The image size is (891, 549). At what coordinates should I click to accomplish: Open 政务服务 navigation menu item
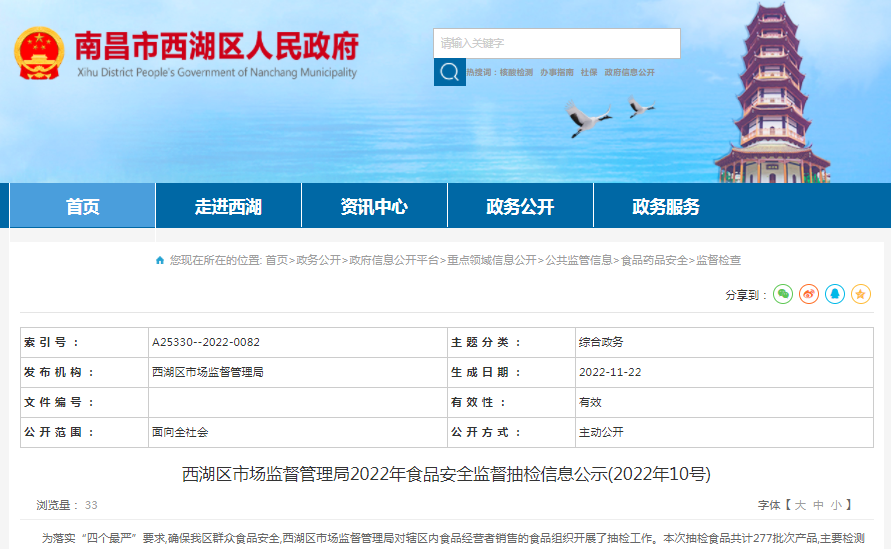(666, 207)
